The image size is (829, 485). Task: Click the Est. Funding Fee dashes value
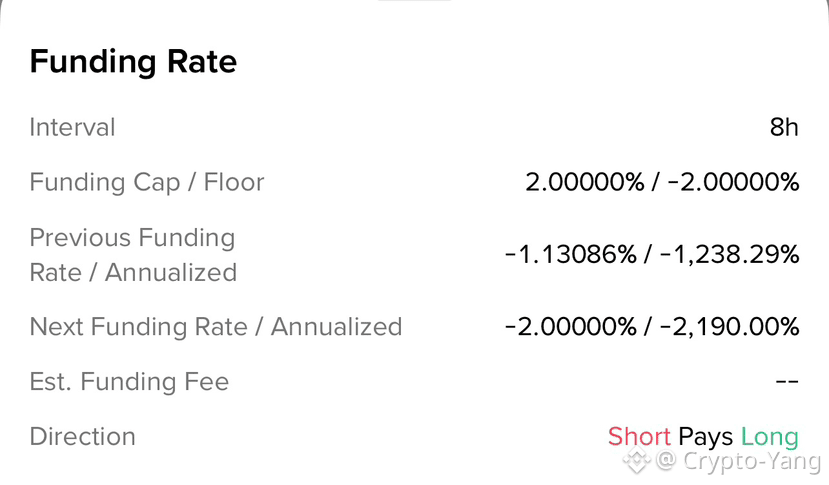[787, 381]
